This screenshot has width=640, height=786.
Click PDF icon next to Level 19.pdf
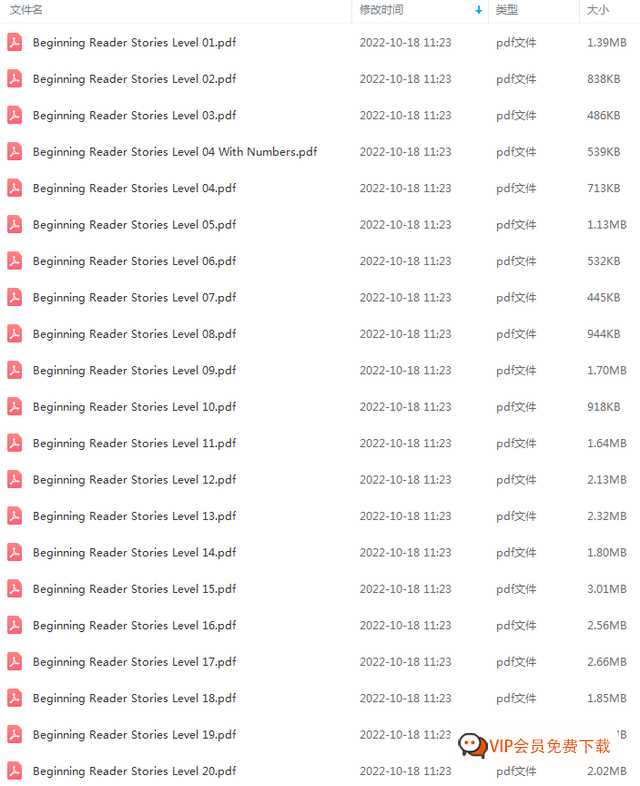[x=15, y=734]
